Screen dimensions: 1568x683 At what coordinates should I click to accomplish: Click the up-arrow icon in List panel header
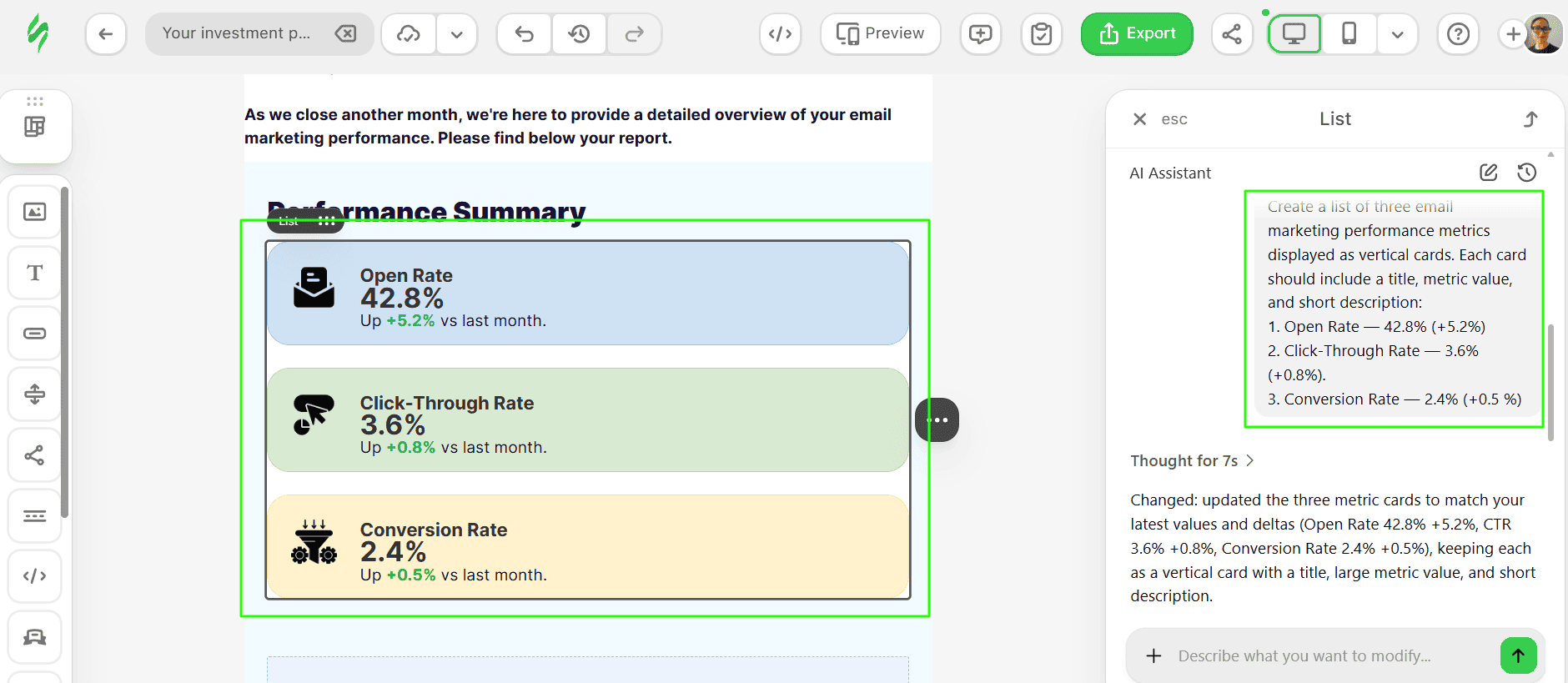(x=1530, y=119)
